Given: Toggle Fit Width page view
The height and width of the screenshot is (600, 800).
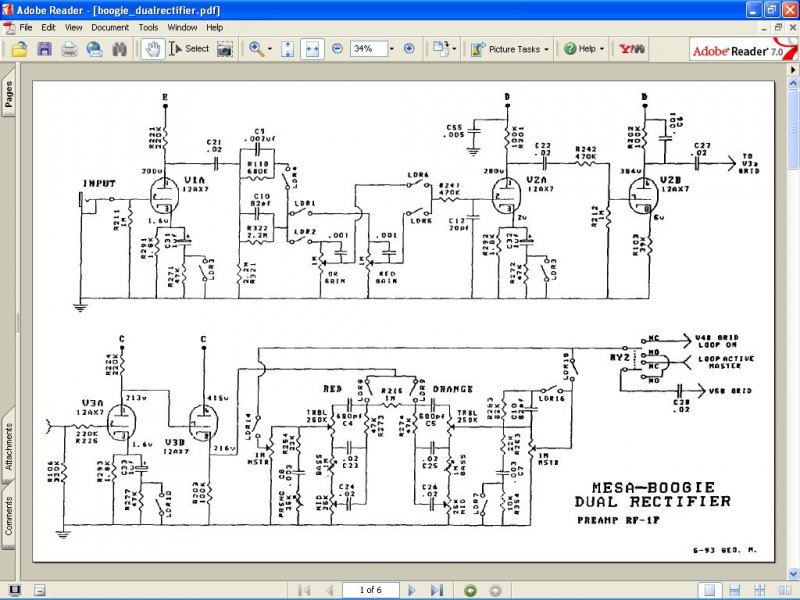Looking at the screenshot, I should 312,49.
